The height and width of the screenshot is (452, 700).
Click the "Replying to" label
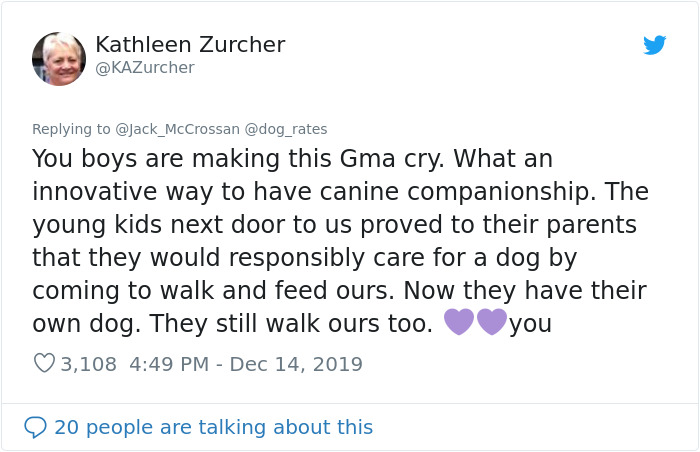coord(71,128)
